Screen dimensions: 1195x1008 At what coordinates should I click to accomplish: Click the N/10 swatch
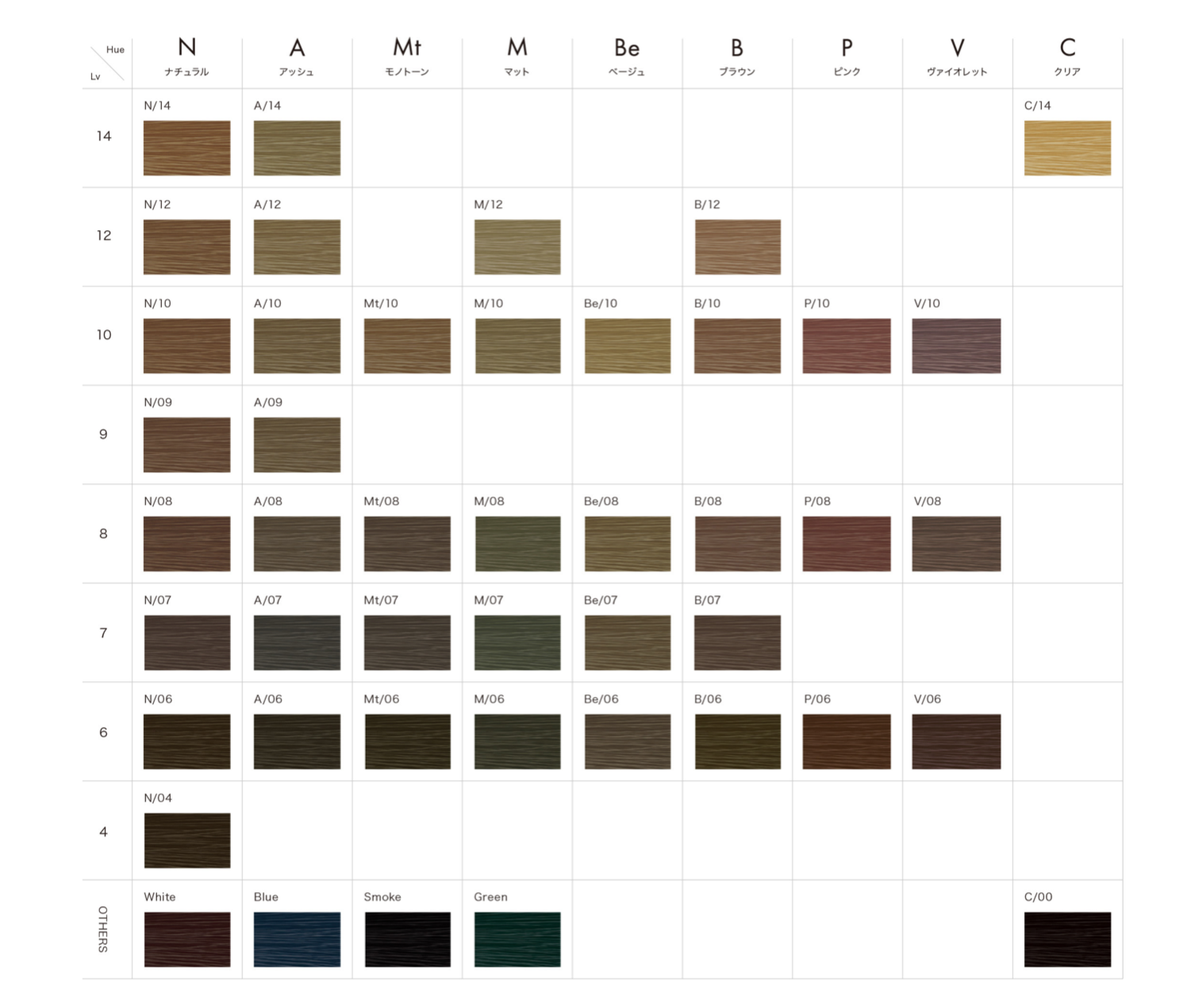click(x=186, y=346)
